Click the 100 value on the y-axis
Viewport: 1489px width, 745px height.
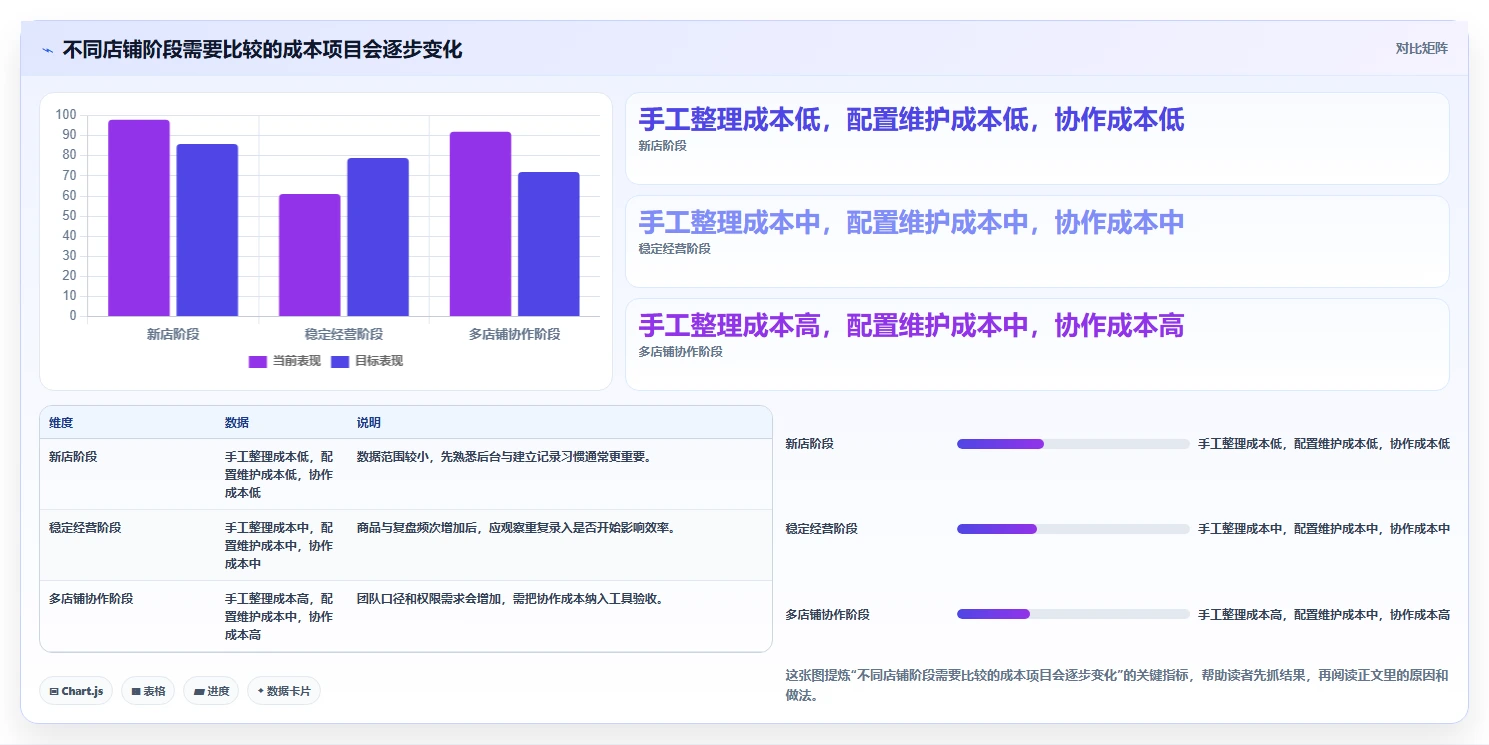pos(66,115)
